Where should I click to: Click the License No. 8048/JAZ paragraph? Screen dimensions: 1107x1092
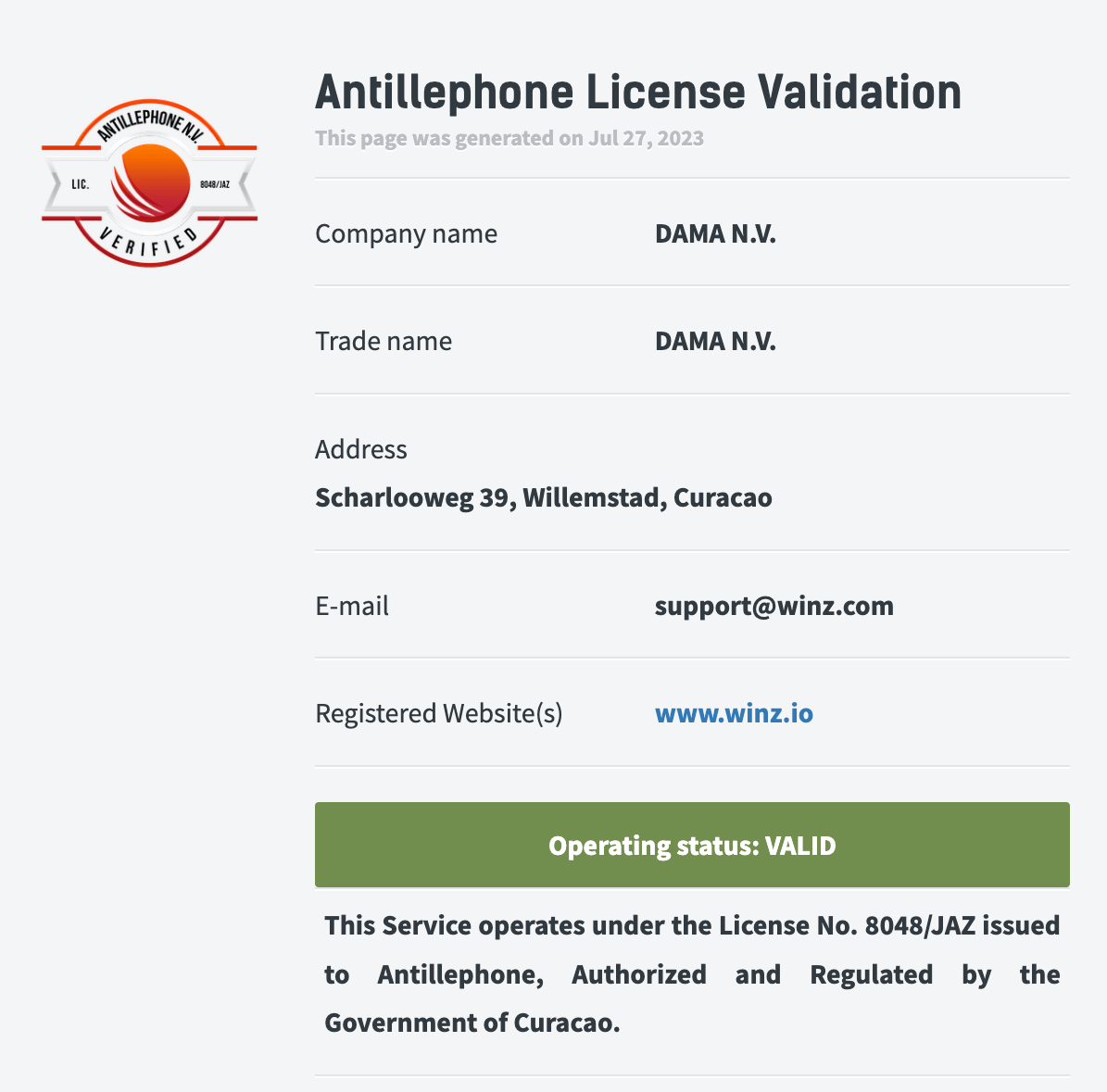coord(692,974)
